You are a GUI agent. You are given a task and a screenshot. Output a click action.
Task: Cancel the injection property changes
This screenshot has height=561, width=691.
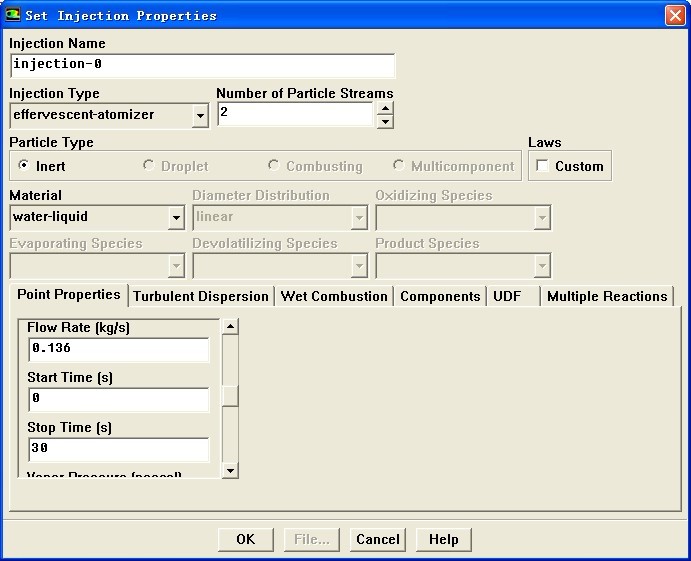point(378,539)
